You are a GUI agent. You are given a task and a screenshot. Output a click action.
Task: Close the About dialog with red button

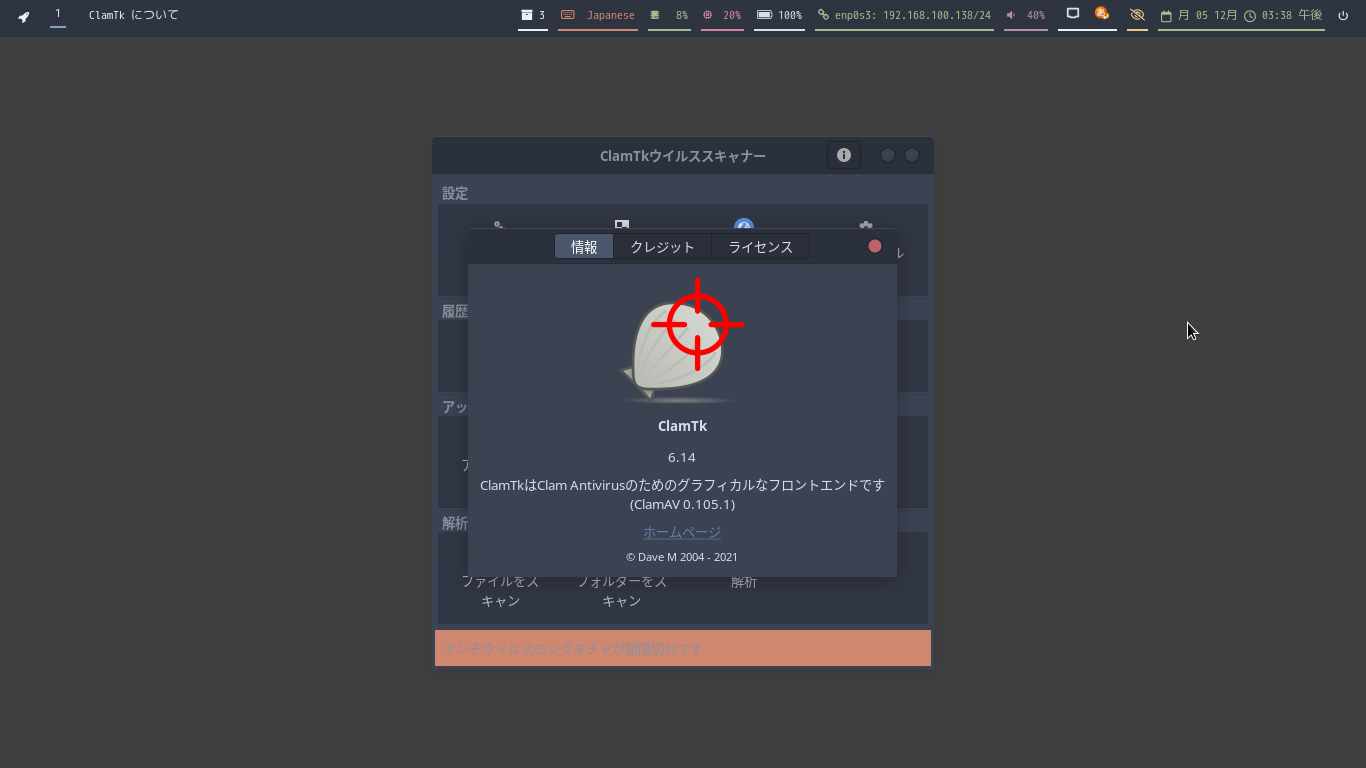[x=875, y=246]
